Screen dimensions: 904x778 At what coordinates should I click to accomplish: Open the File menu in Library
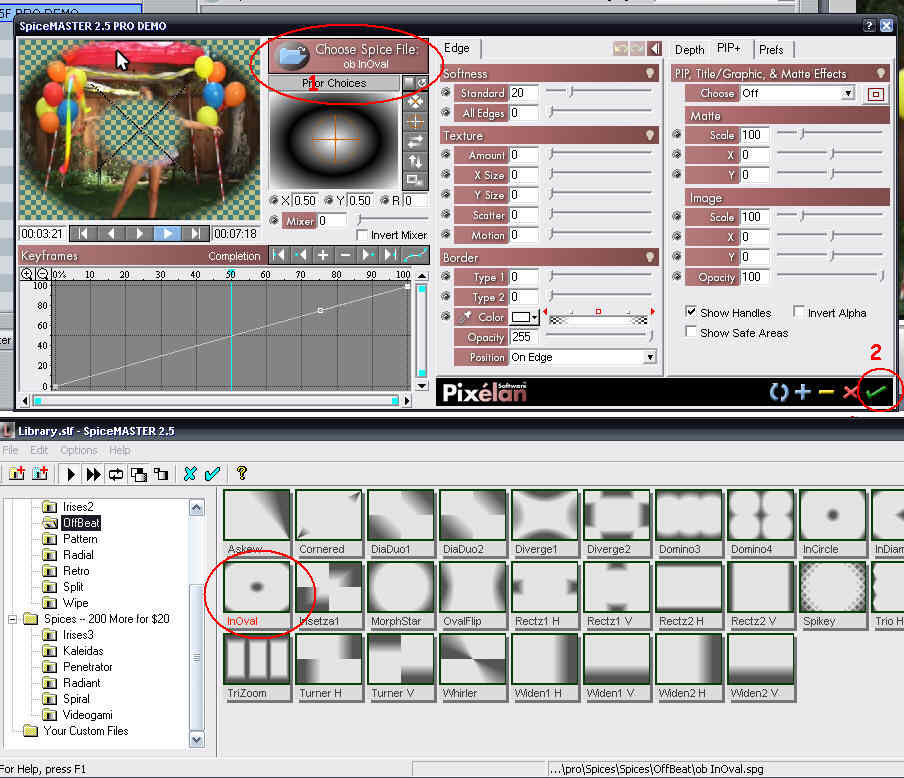click(10, 450)
